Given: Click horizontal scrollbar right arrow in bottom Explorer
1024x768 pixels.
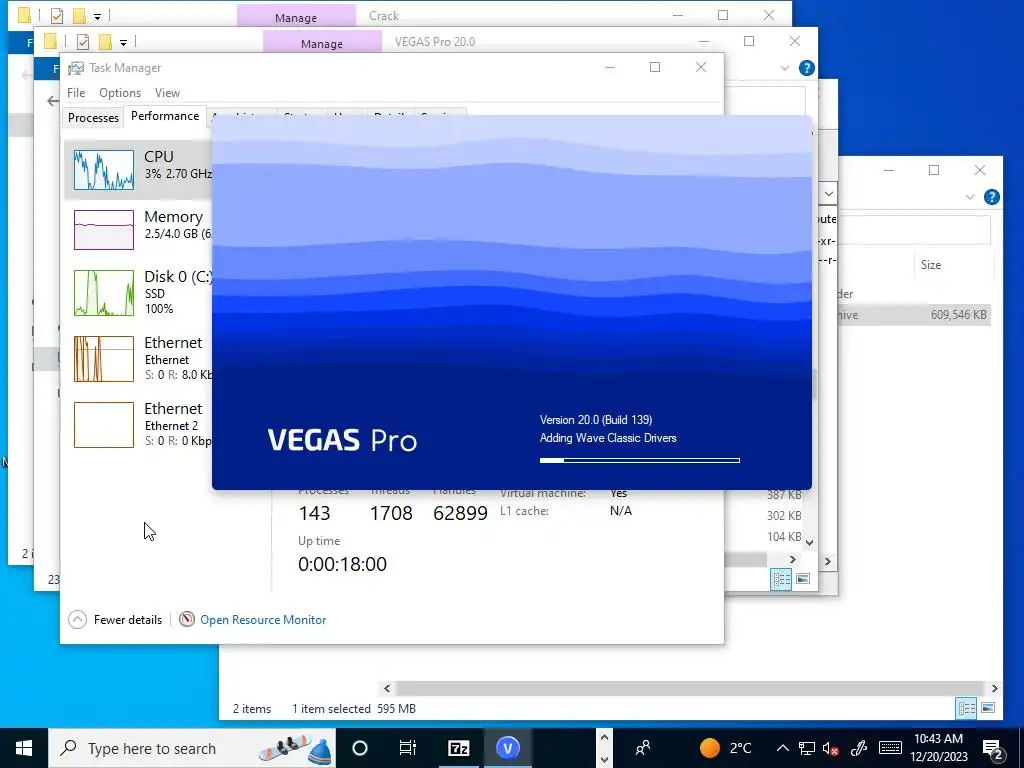Looking at the screenshot, I should pyautogui.click(x=994, y=688).
